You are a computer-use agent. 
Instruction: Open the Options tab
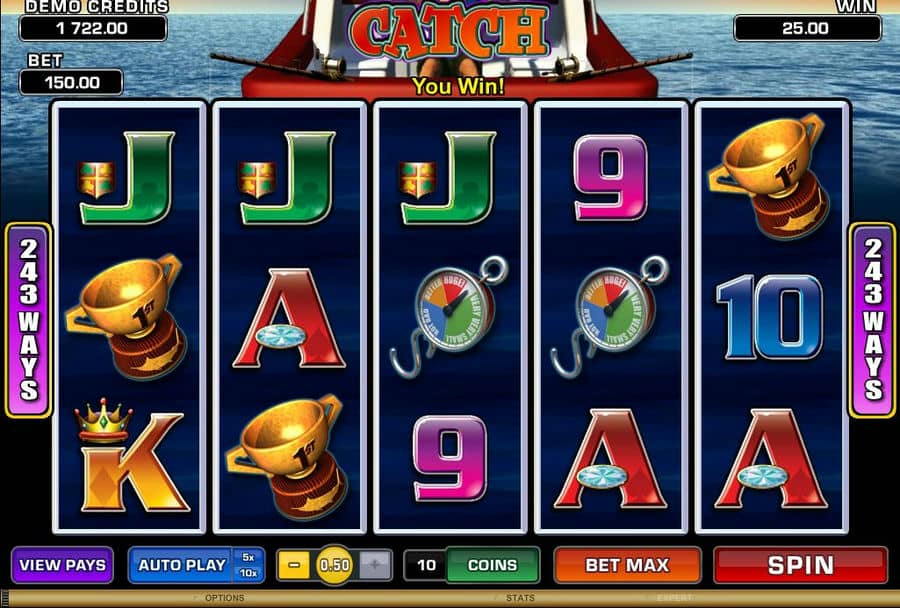pos(224,598)
